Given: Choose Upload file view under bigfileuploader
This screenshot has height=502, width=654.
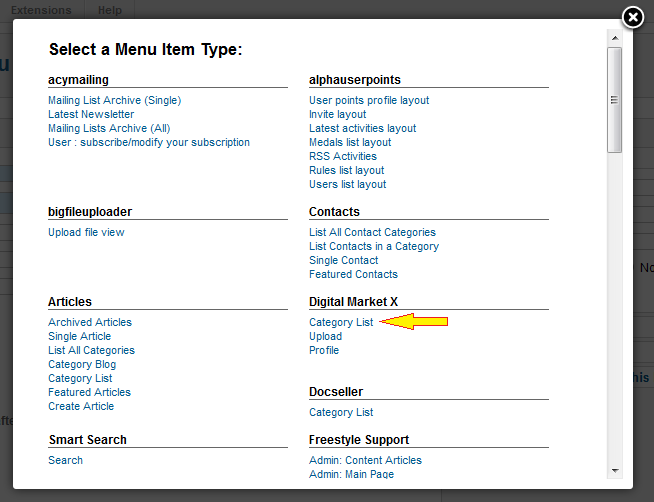Looking at the screenshot, I should point(86,232).
